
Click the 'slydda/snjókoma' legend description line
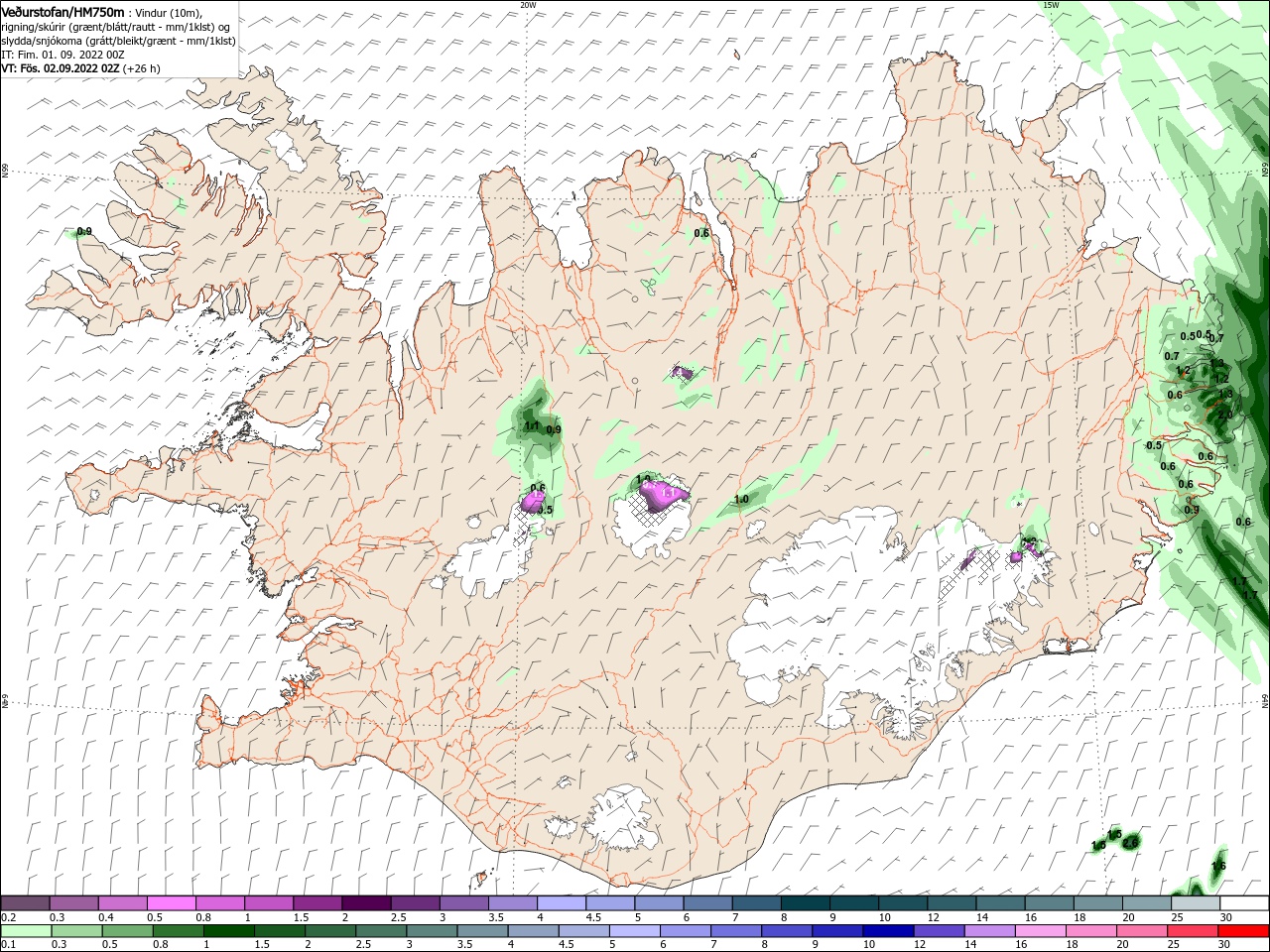(x=119, y=41)
